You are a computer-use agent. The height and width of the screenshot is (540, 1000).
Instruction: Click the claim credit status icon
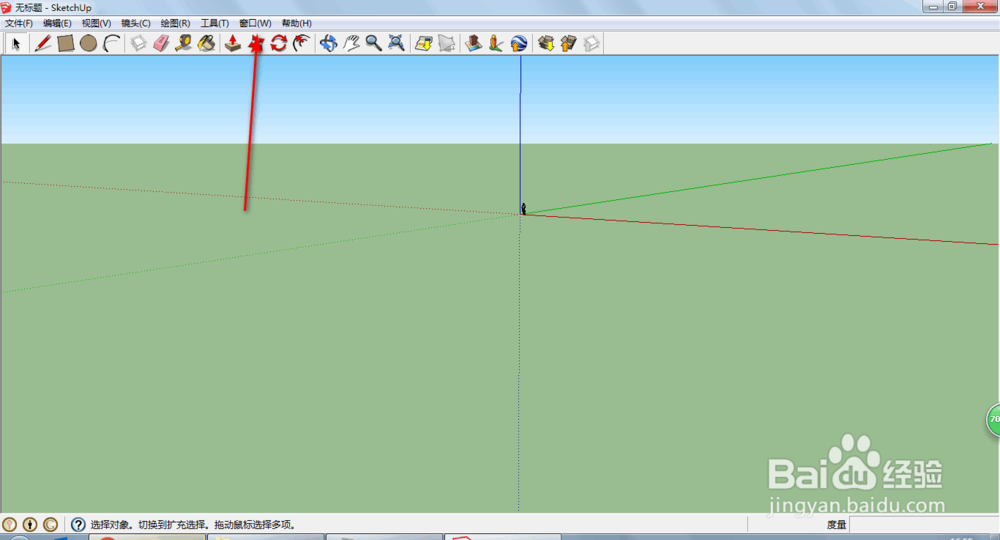coord(50,525)
